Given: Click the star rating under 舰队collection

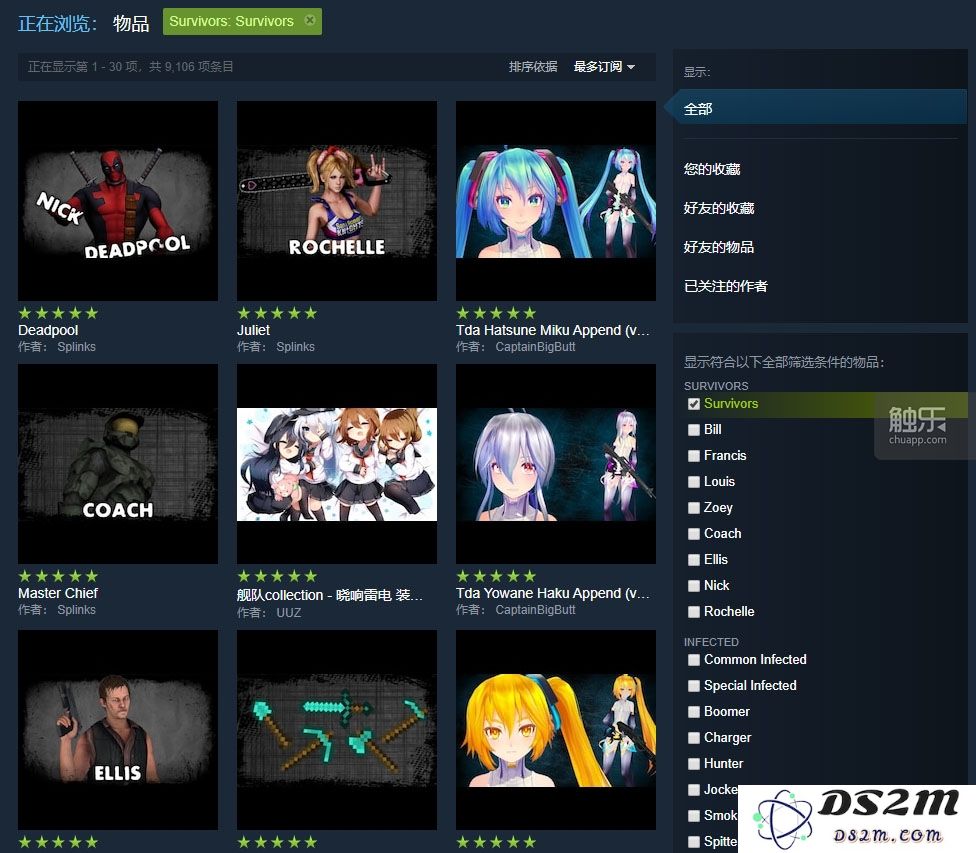Looking at the screenshot, I should coord(277,576).
